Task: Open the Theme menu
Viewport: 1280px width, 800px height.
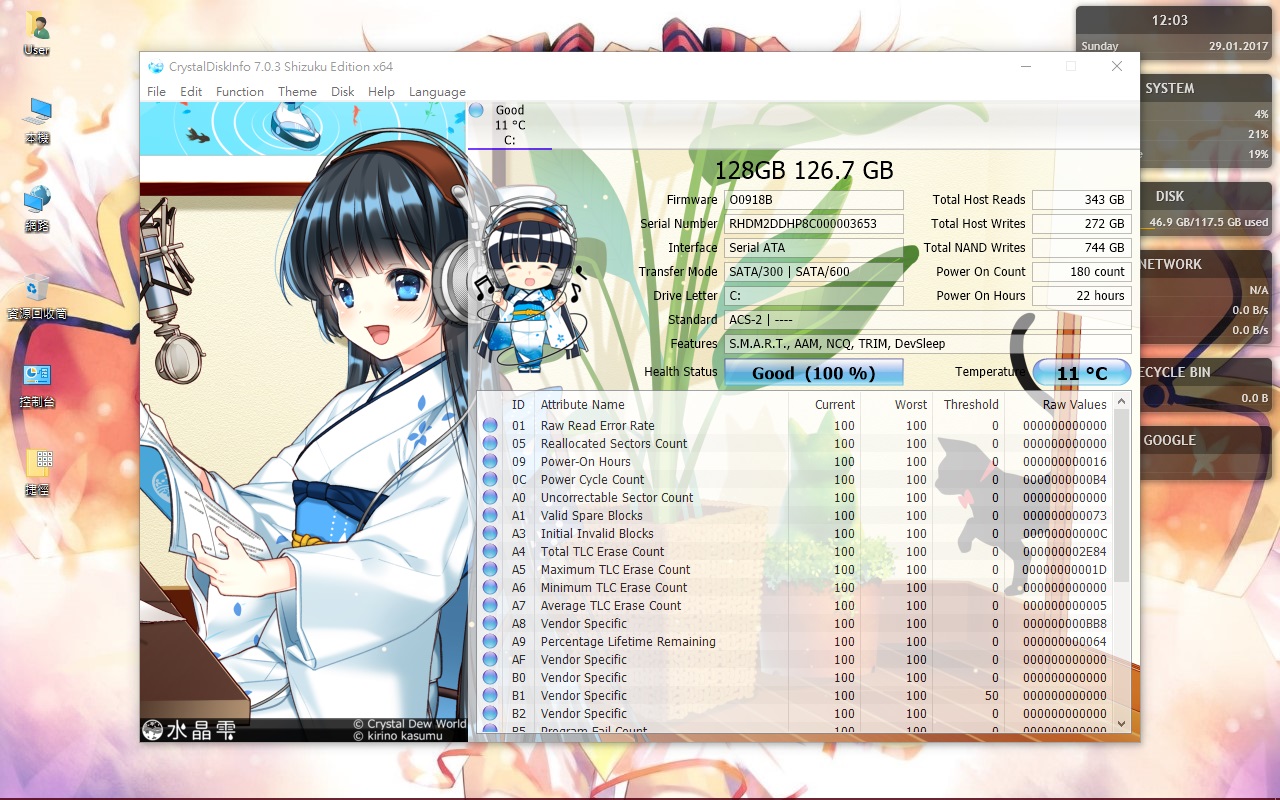Action: (297, 91)
